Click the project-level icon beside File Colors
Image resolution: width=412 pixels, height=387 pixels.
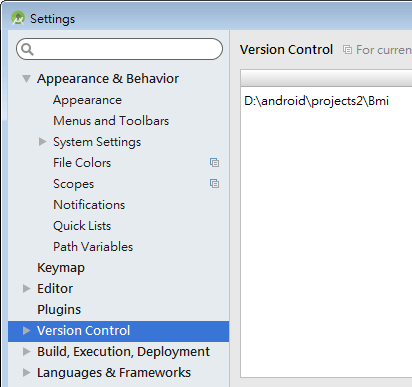[214, 163]
